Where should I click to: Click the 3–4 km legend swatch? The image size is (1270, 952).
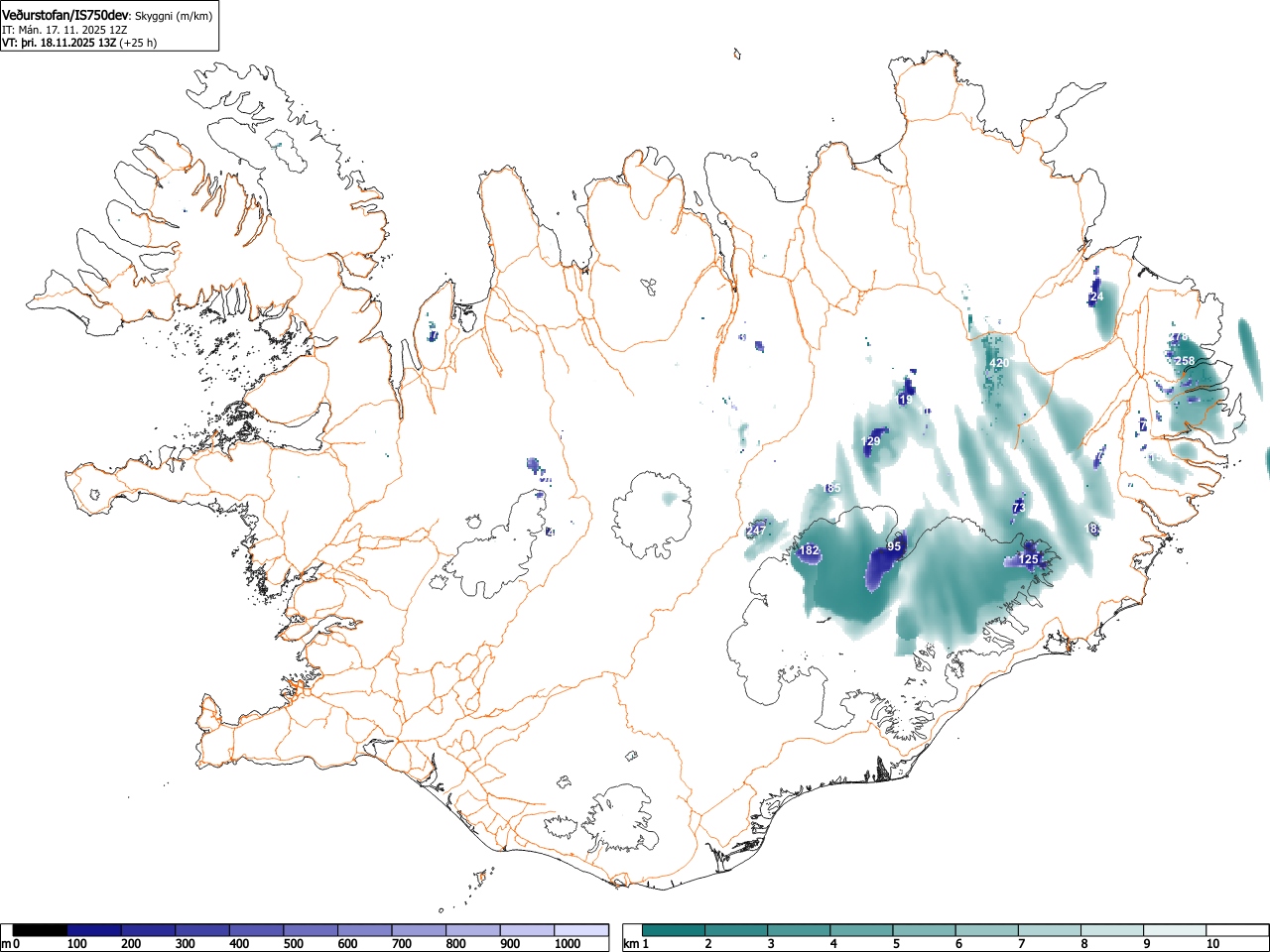pos(799,930)
